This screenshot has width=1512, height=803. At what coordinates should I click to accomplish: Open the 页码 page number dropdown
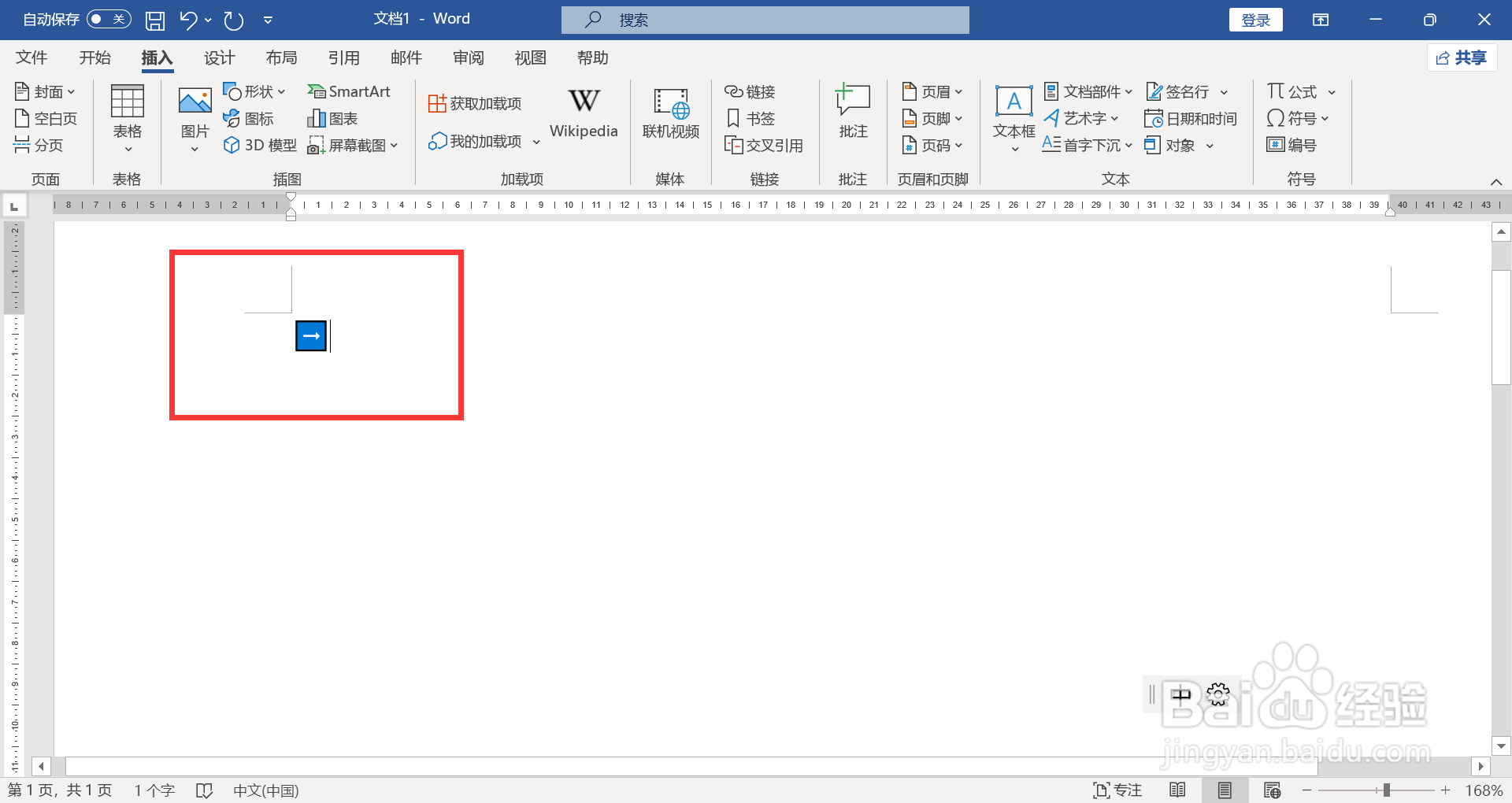click(932, 145)
